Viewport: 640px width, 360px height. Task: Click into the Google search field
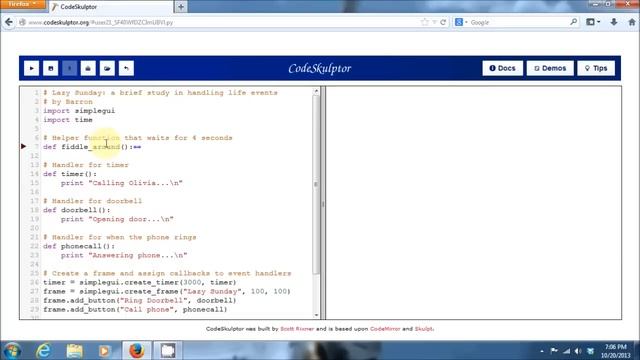click(518, 22)
